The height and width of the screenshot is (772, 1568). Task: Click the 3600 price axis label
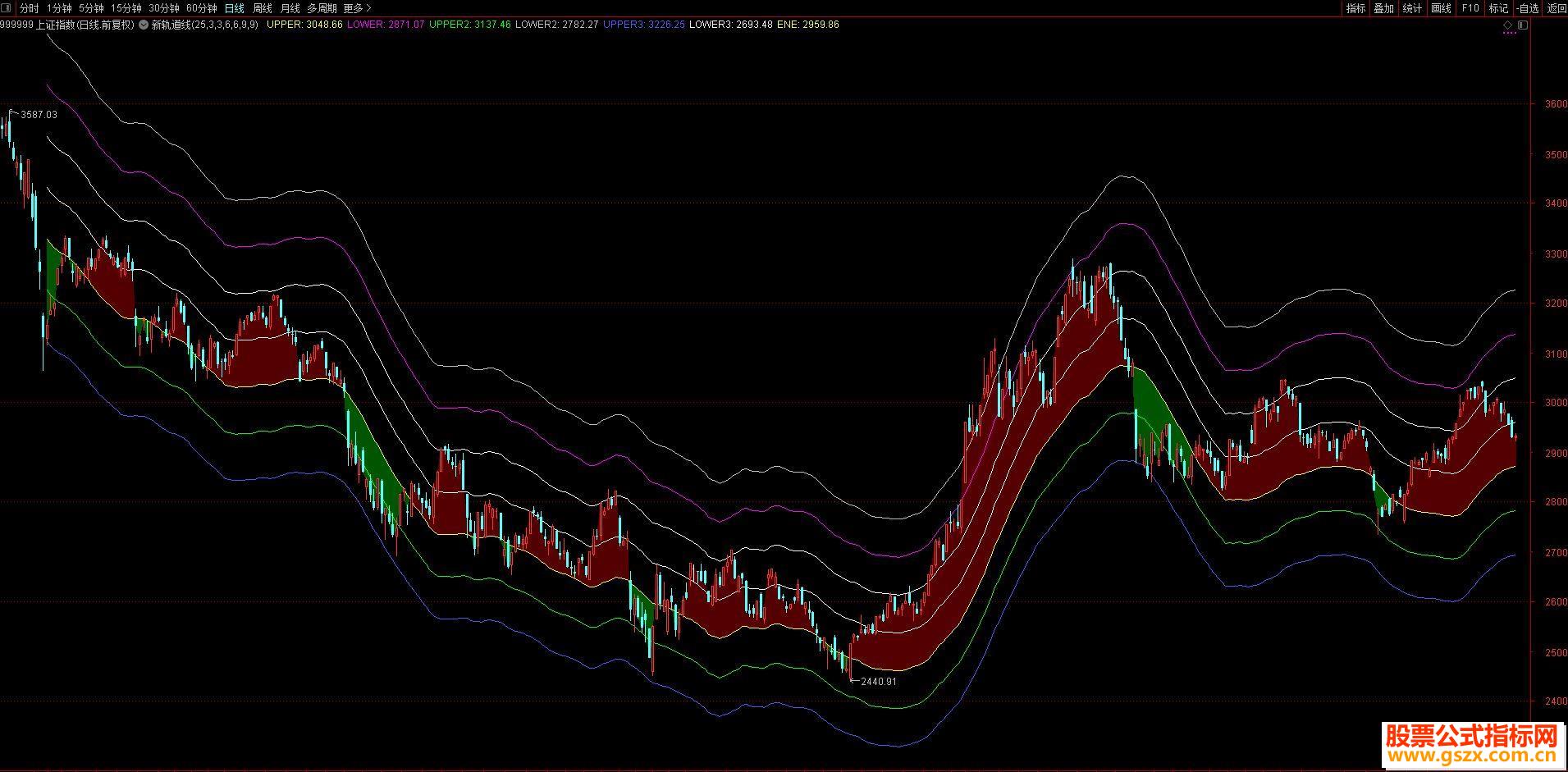(1557, 104)
